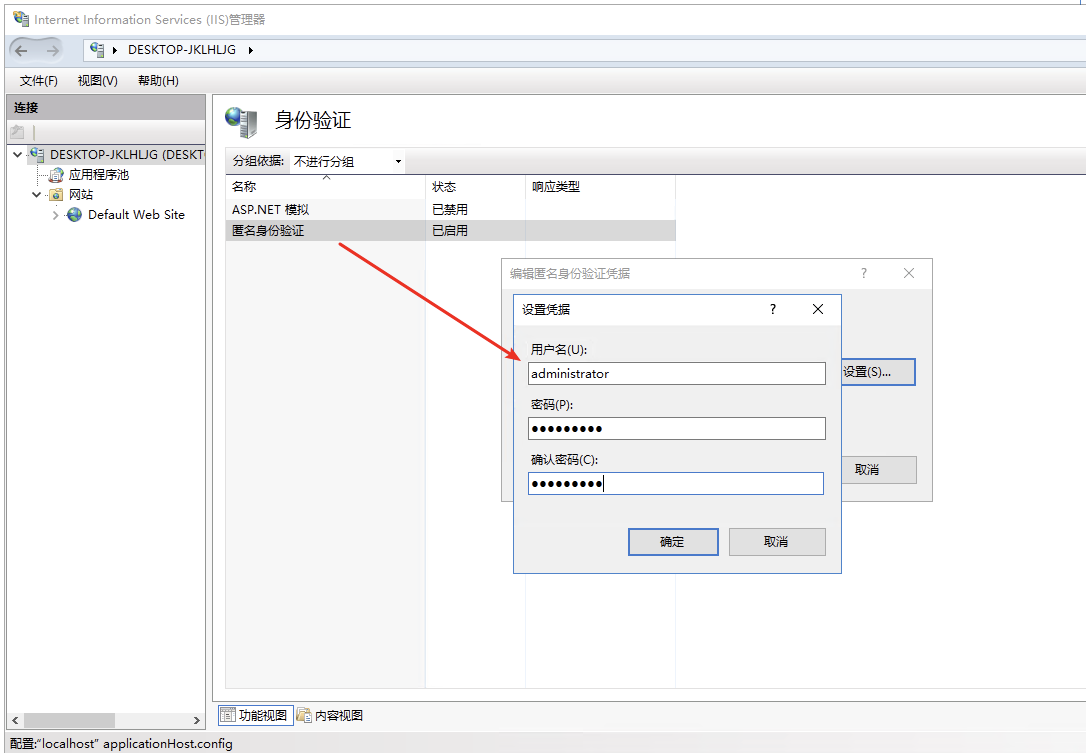Click the left arrow of the connections scrollbar
Viewport: 1086px width, 753px height.
point(15,720)
